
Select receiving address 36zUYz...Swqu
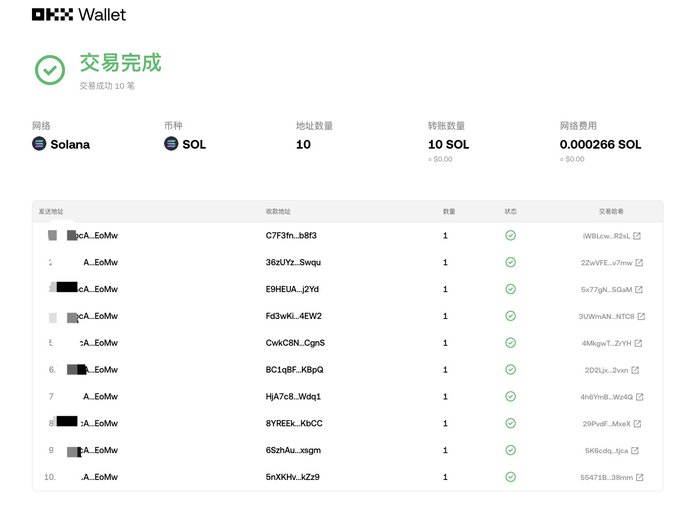(293, 262)
